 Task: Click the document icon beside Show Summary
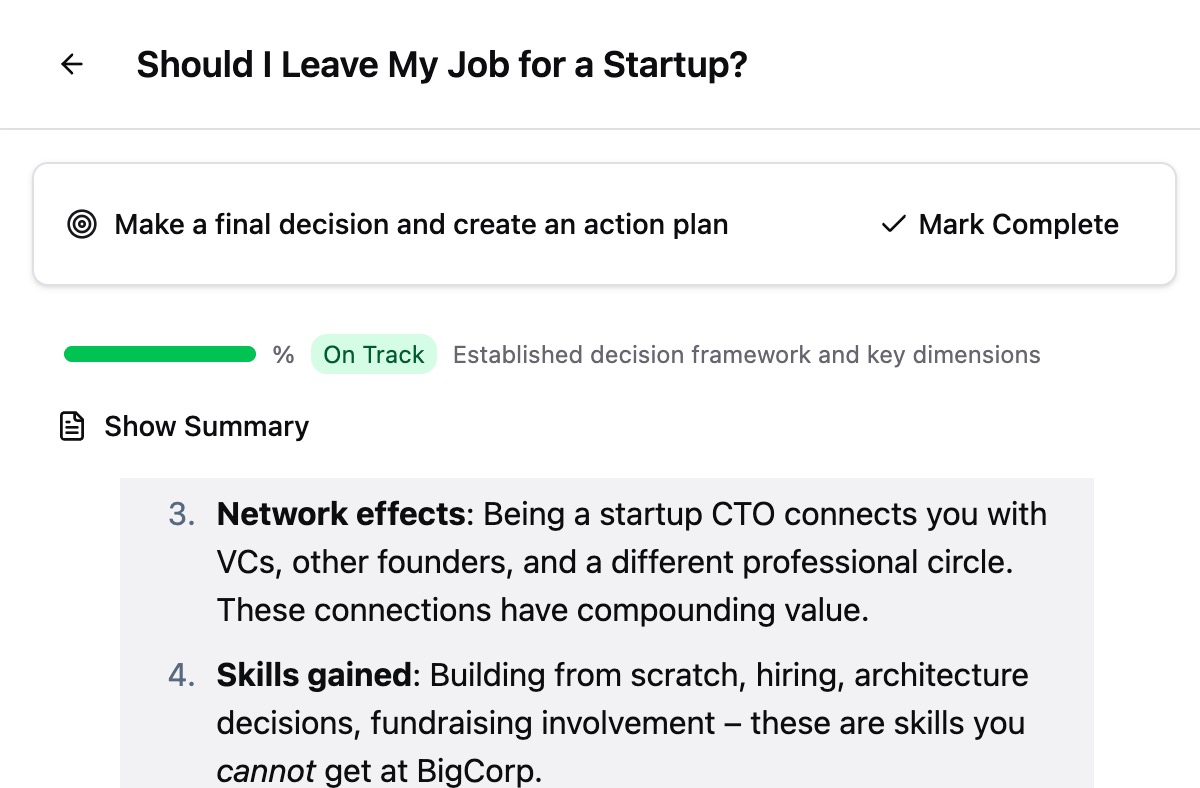[x=72, y=427]
